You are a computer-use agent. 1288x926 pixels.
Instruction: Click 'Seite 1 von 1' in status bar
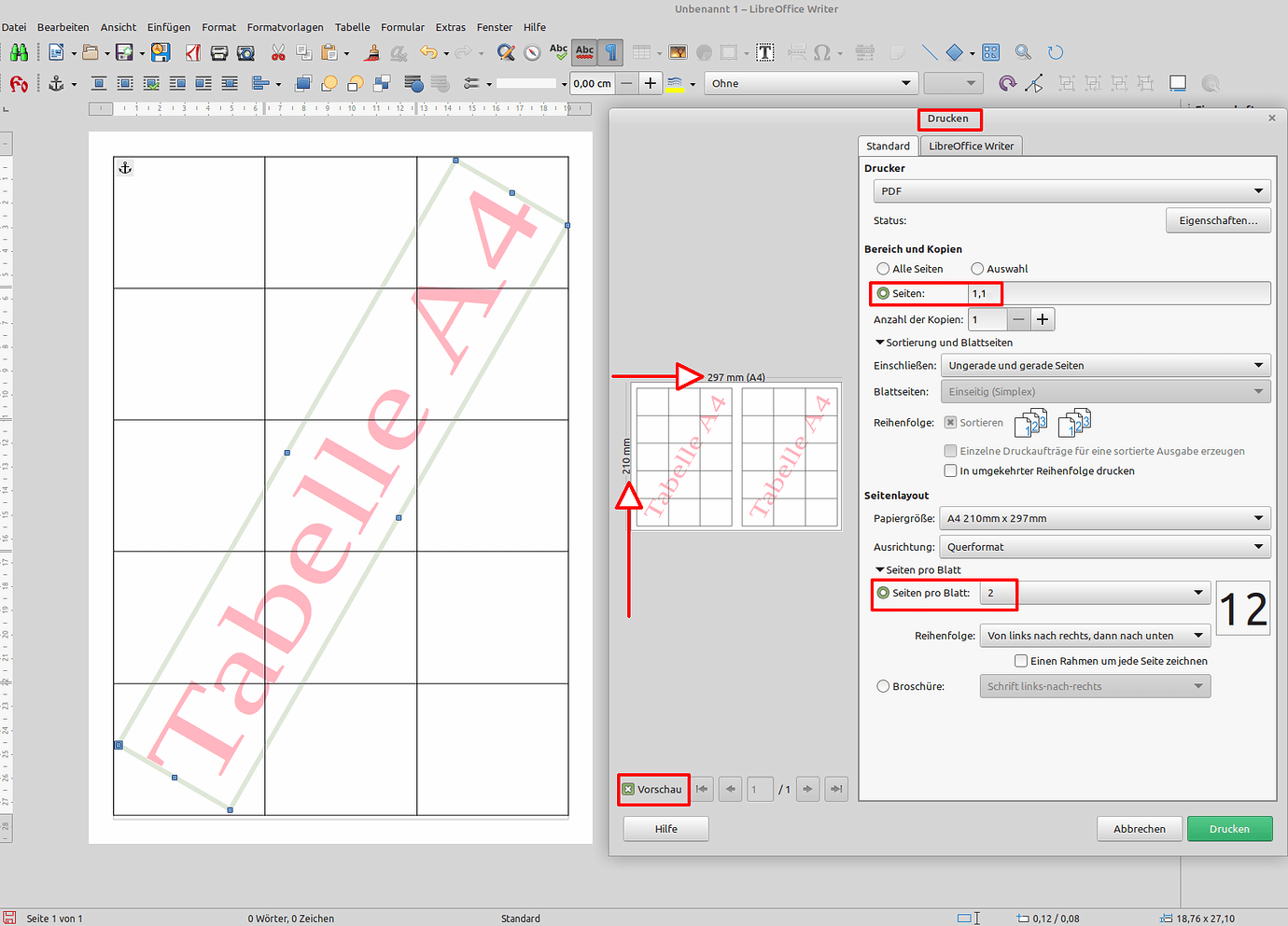click(54, 919)
